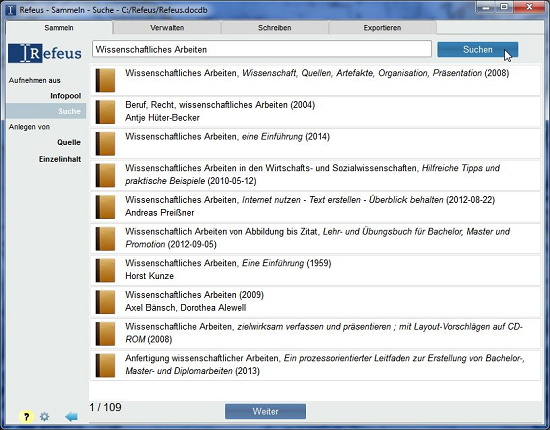Switch to the Verwalten tab
Image resolution: width=550 pixels, height=430 pixels.
pos(167,28)
